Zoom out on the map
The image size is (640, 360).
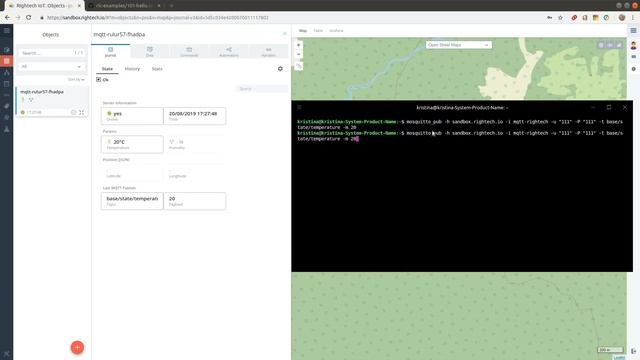tap(299, 54)
